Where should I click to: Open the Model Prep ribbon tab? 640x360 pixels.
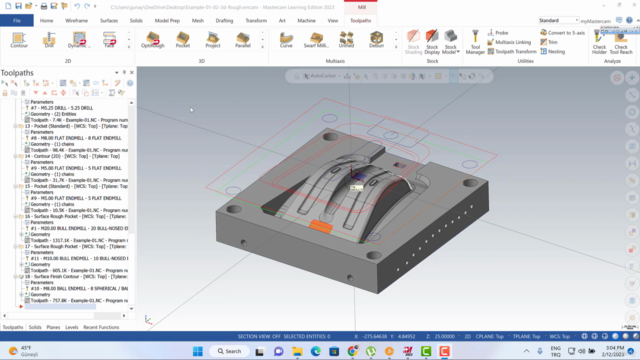[167, 20]
